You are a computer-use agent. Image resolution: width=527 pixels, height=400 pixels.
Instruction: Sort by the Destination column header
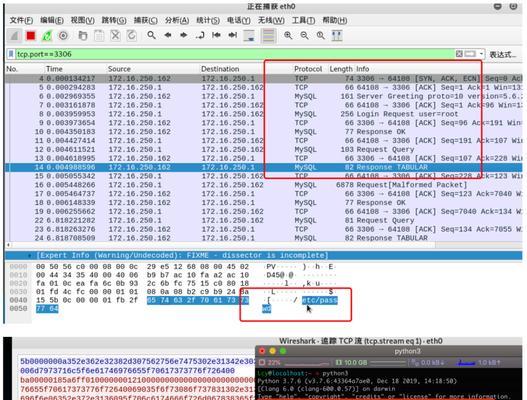(x=220, y=69)
